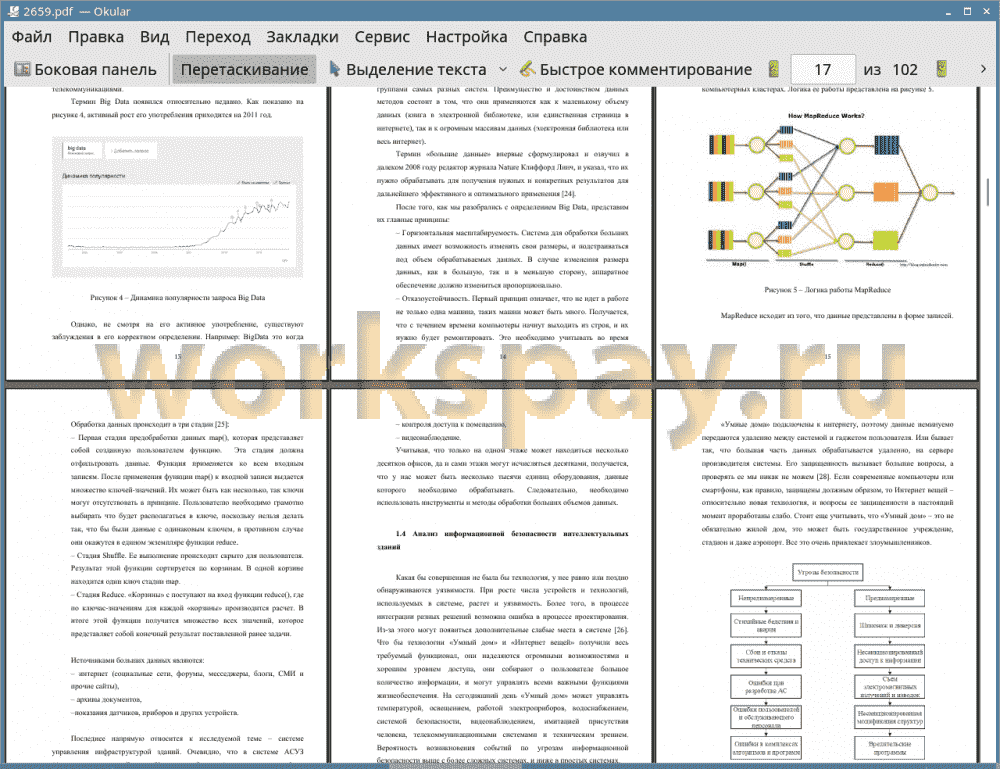1000x769 pixels.
Task: Click the Угрозы безопасности diagram box
Action: [827, 572]
